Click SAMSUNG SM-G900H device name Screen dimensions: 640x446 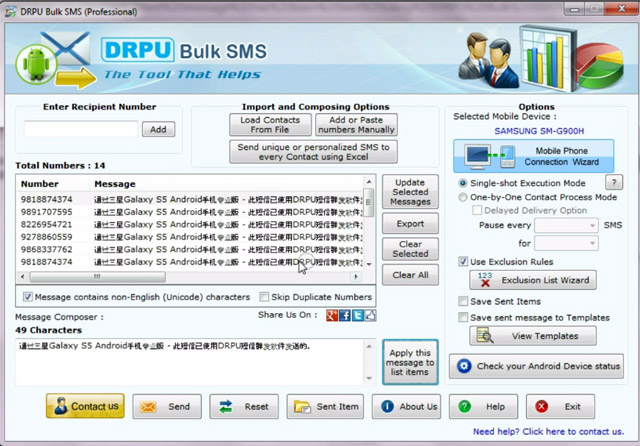click(539, 131)
